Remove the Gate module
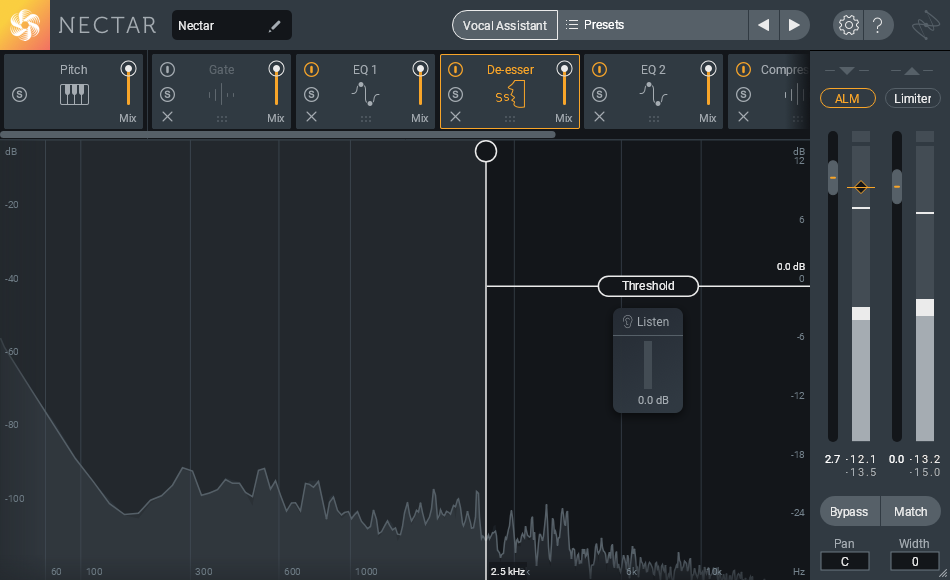 (x=167, y=117)
